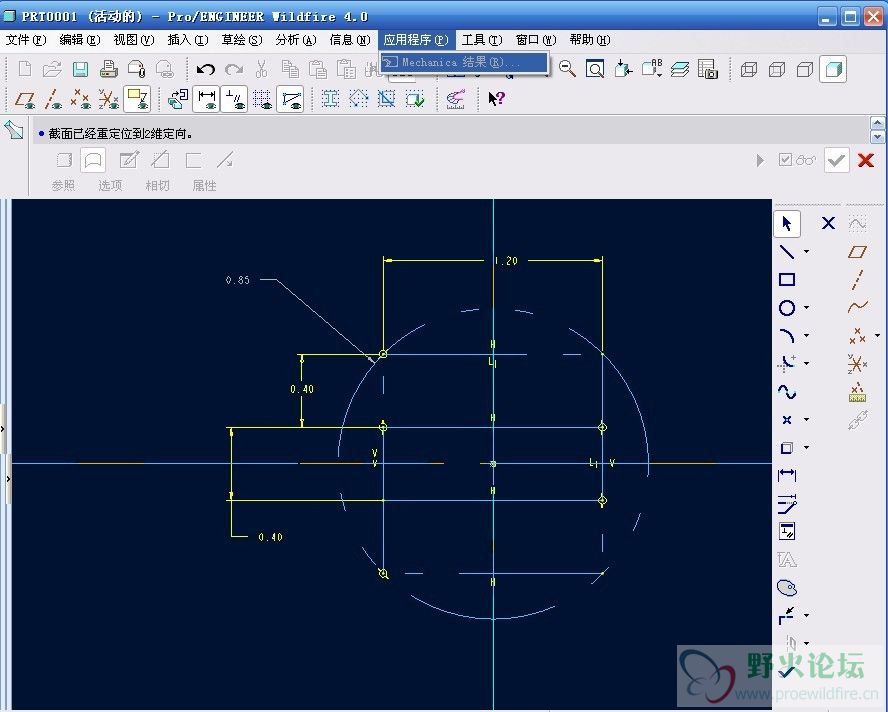
Task: Open the 编辑(E) menu
Action: 80,40
